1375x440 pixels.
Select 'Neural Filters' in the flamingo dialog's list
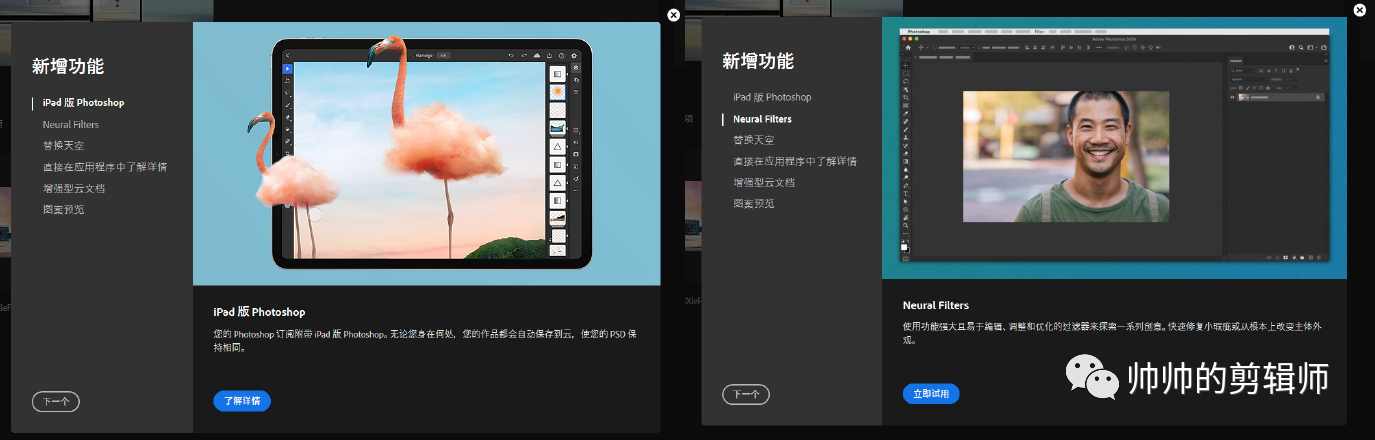coord(70,125)
